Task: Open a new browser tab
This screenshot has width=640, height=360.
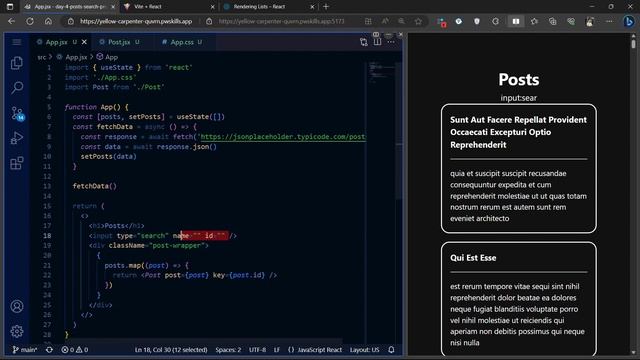Action: (326, 7)
